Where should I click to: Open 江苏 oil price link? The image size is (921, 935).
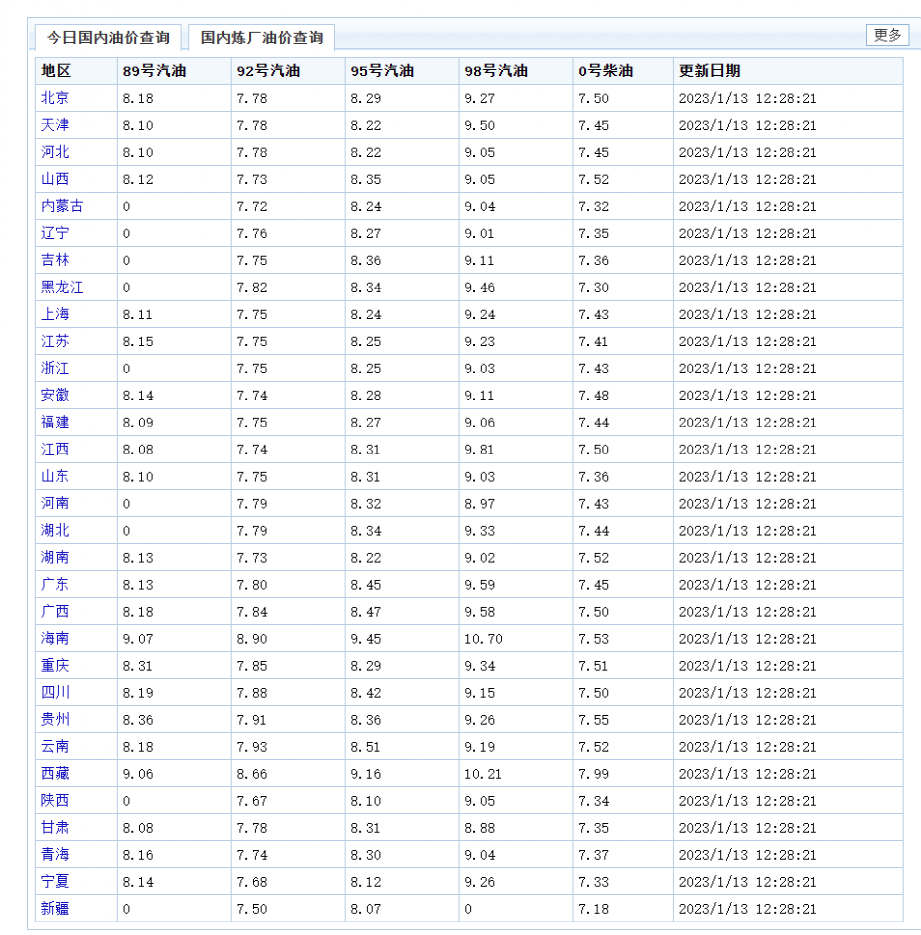point(55,341)
